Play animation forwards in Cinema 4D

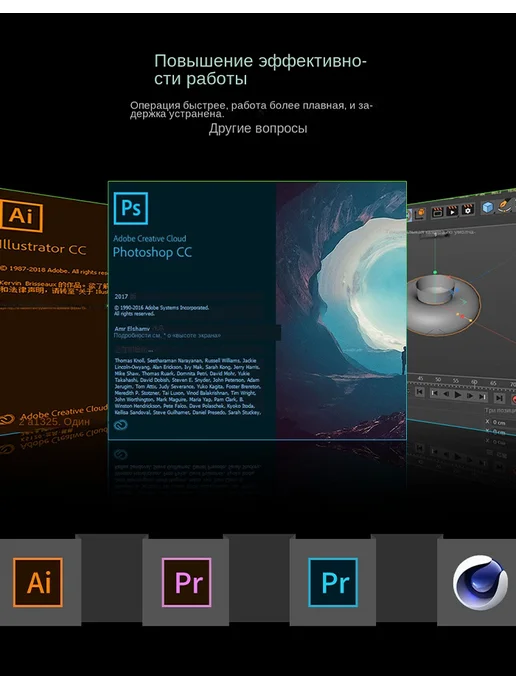pos(458,395)
